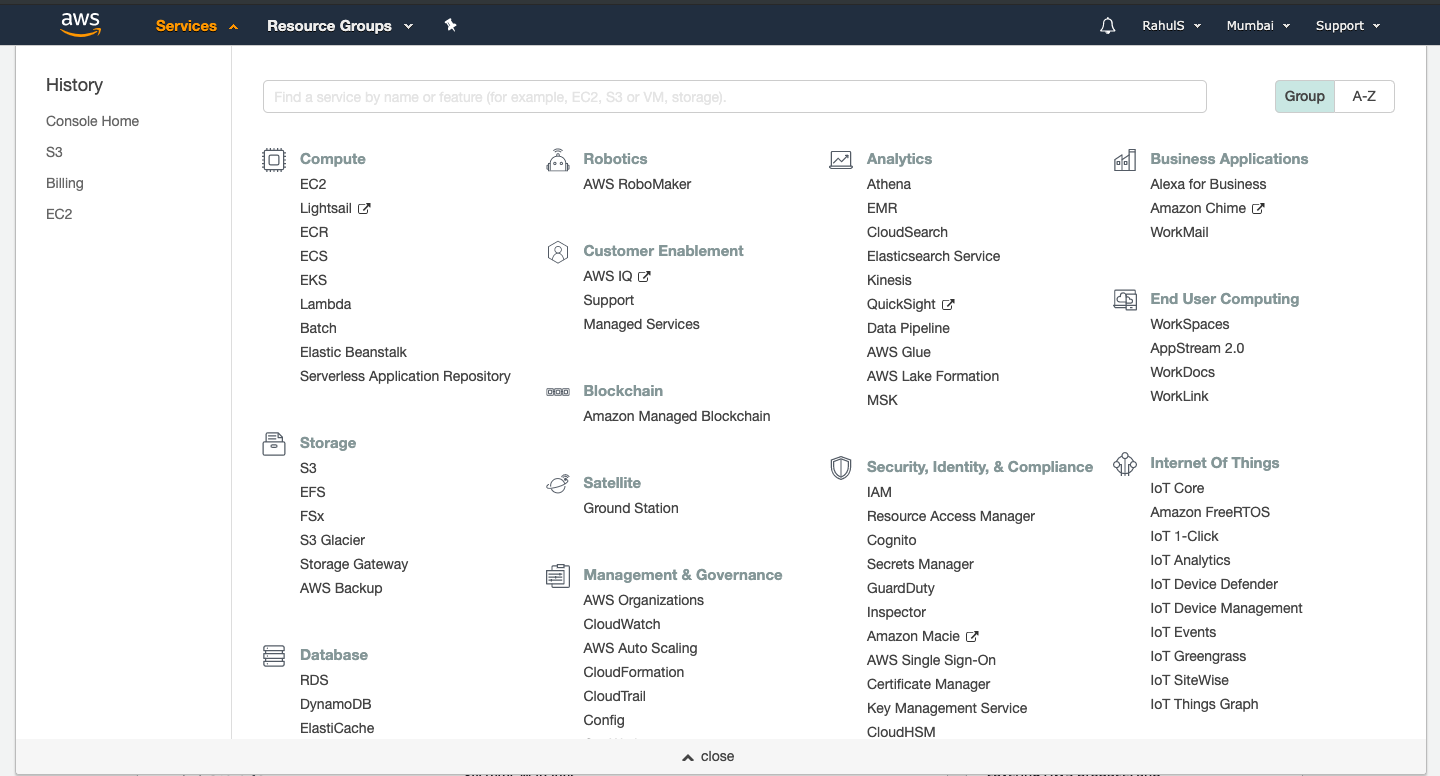1440x776 pixels.
Task: Click the service search field
Action: pos(734,96)
